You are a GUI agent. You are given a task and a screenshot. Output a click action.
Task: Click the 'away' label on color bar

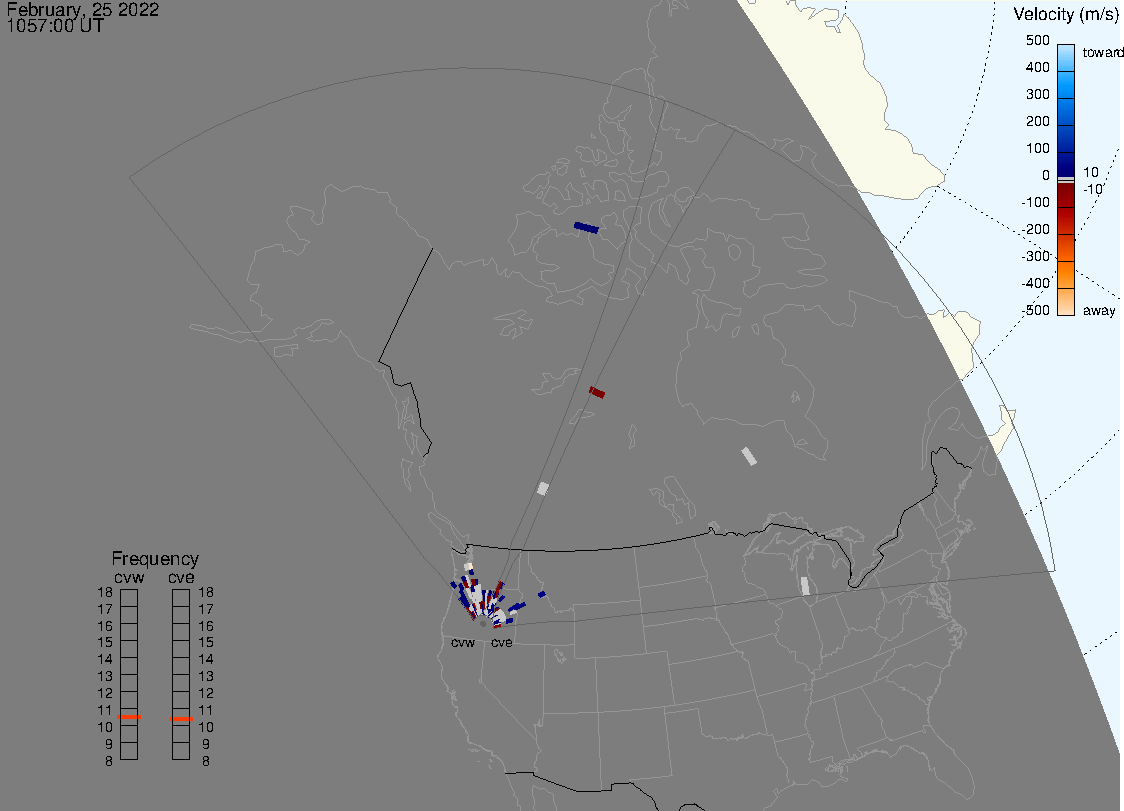point(1099,310)
